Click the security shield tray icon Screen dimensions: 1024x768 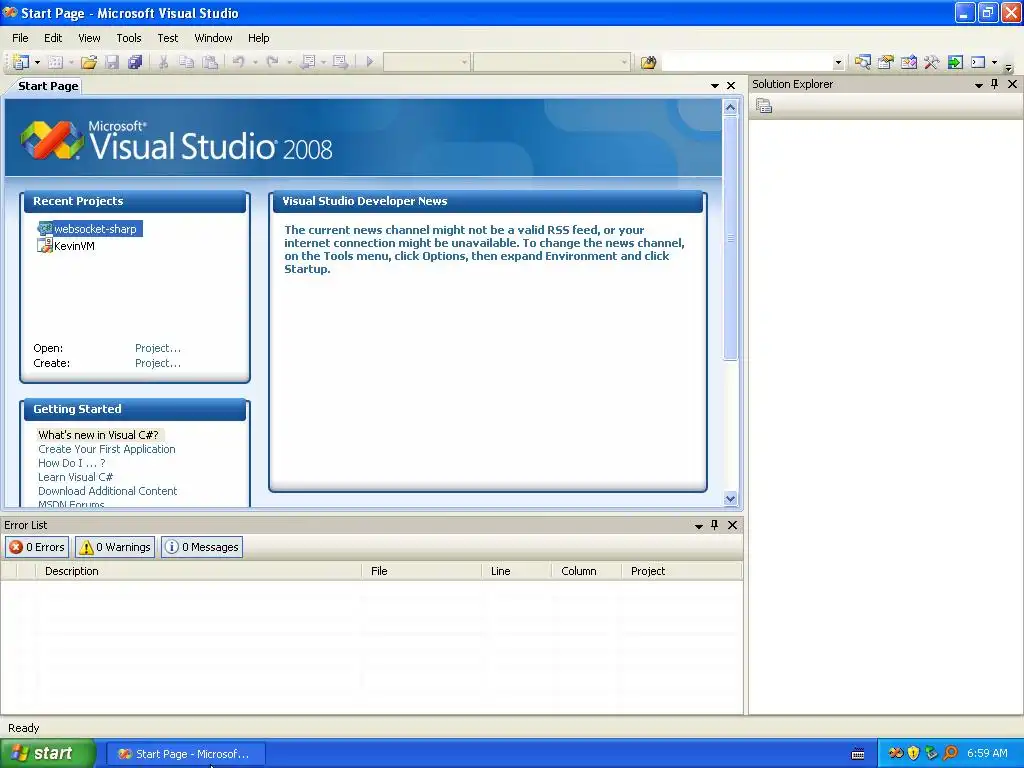914,753
